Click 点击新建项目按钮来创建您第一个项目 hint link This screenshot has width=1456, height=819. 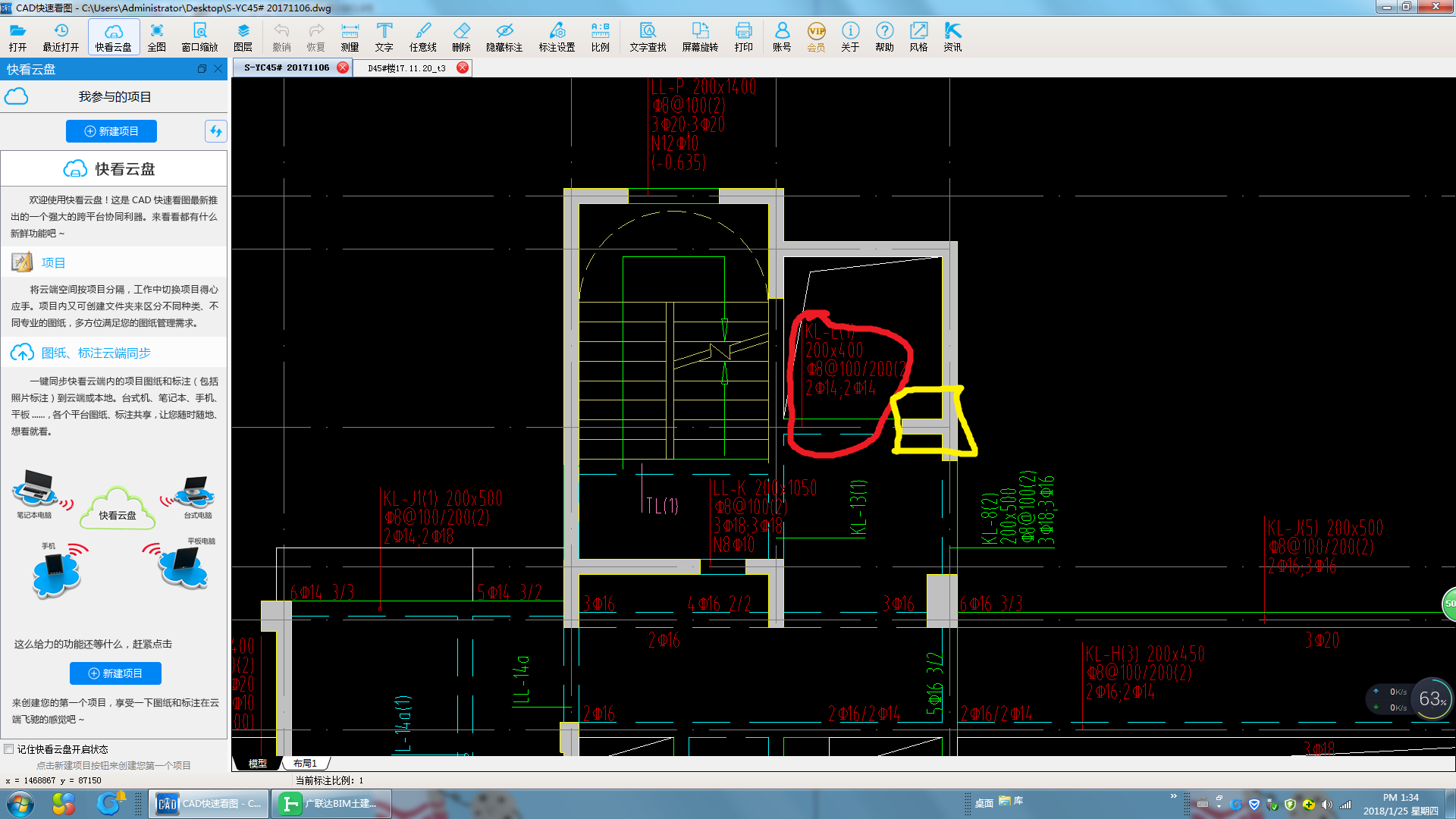[x=114, y=765]
